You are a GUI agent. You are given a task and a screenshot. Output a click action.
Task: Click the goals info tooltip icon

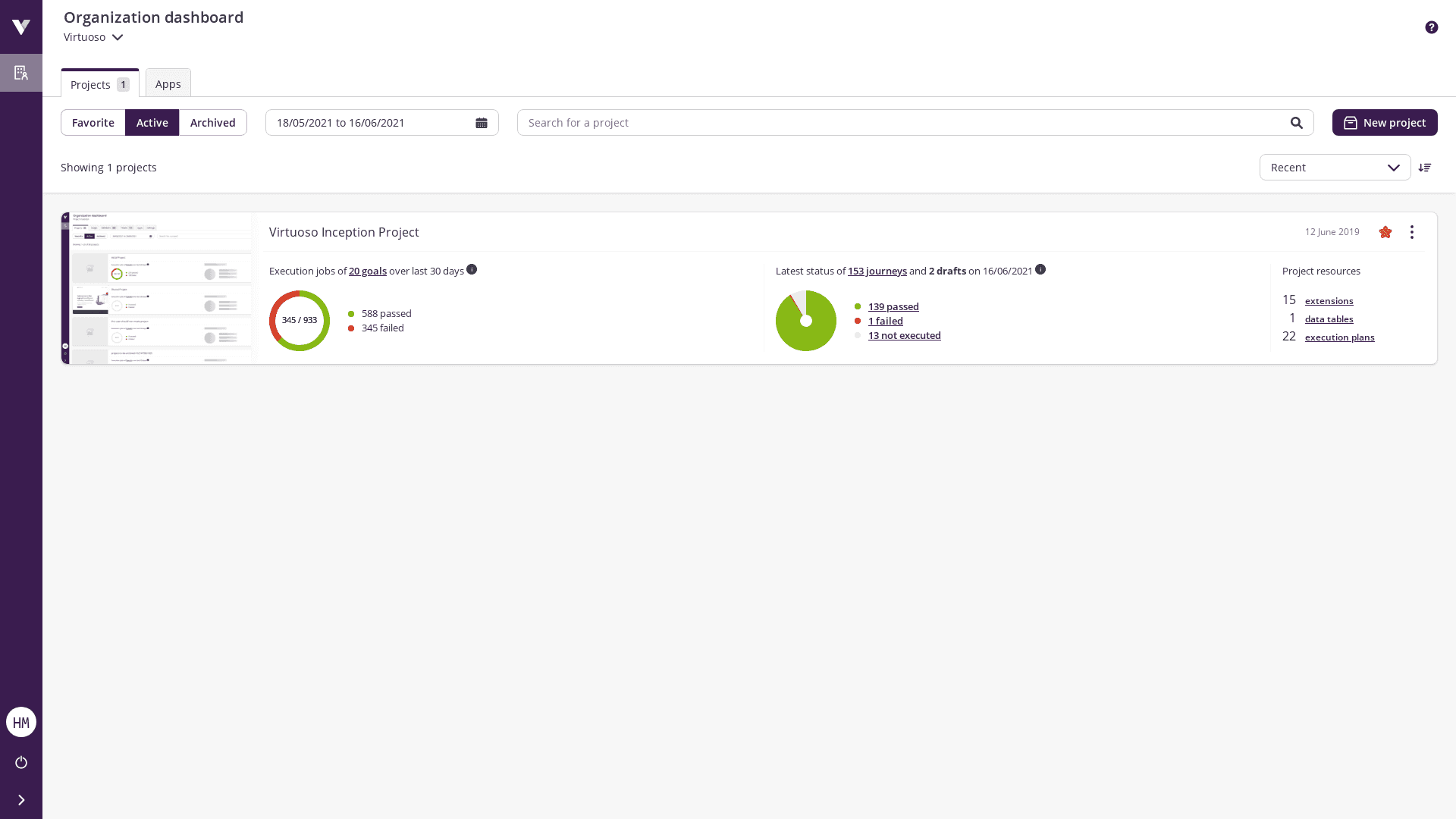(x=472, y=269)
